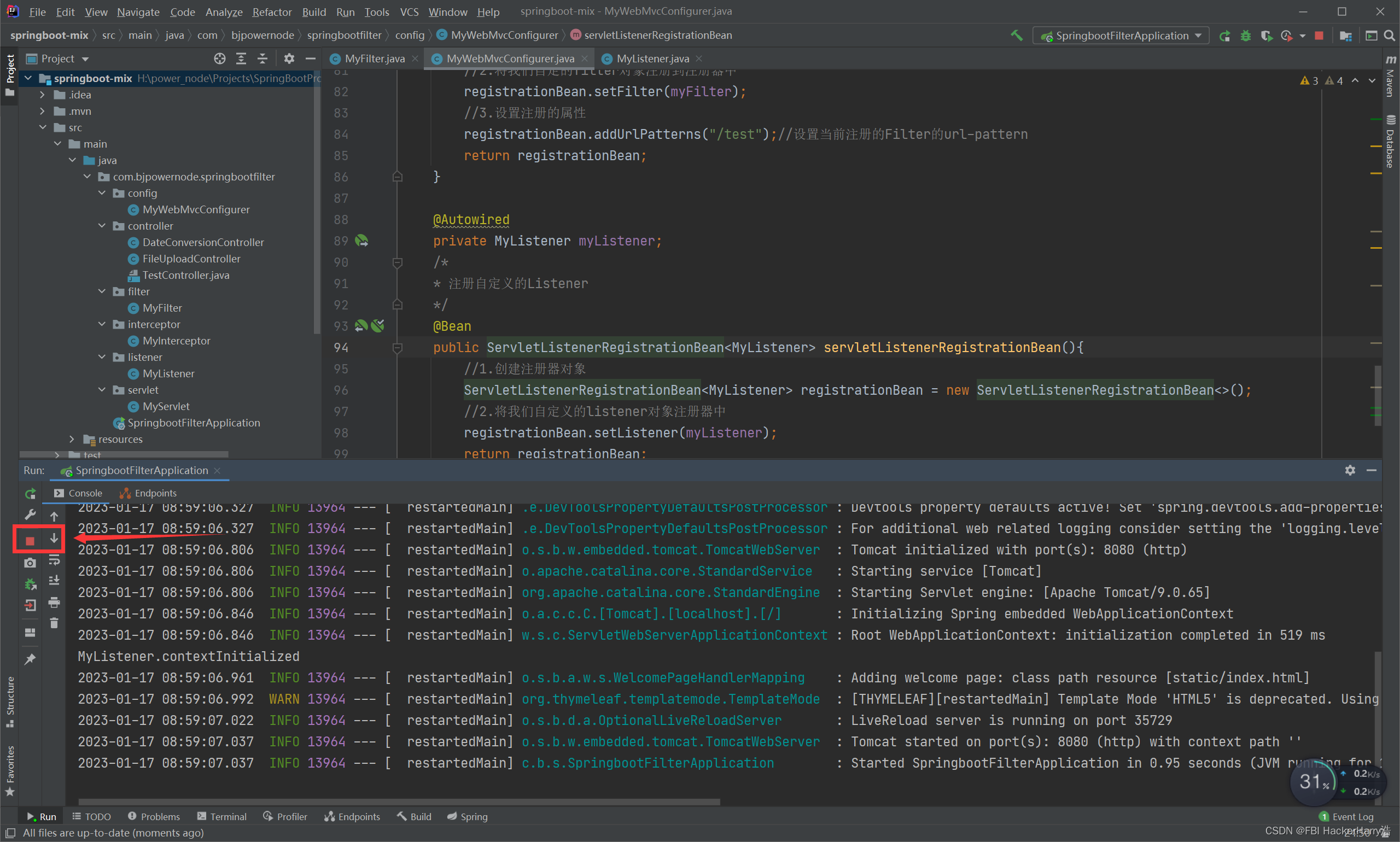The image size is (1400, 842).
Task: Switch to Endpoints tab in Run panel
Action: coord(149,493)
